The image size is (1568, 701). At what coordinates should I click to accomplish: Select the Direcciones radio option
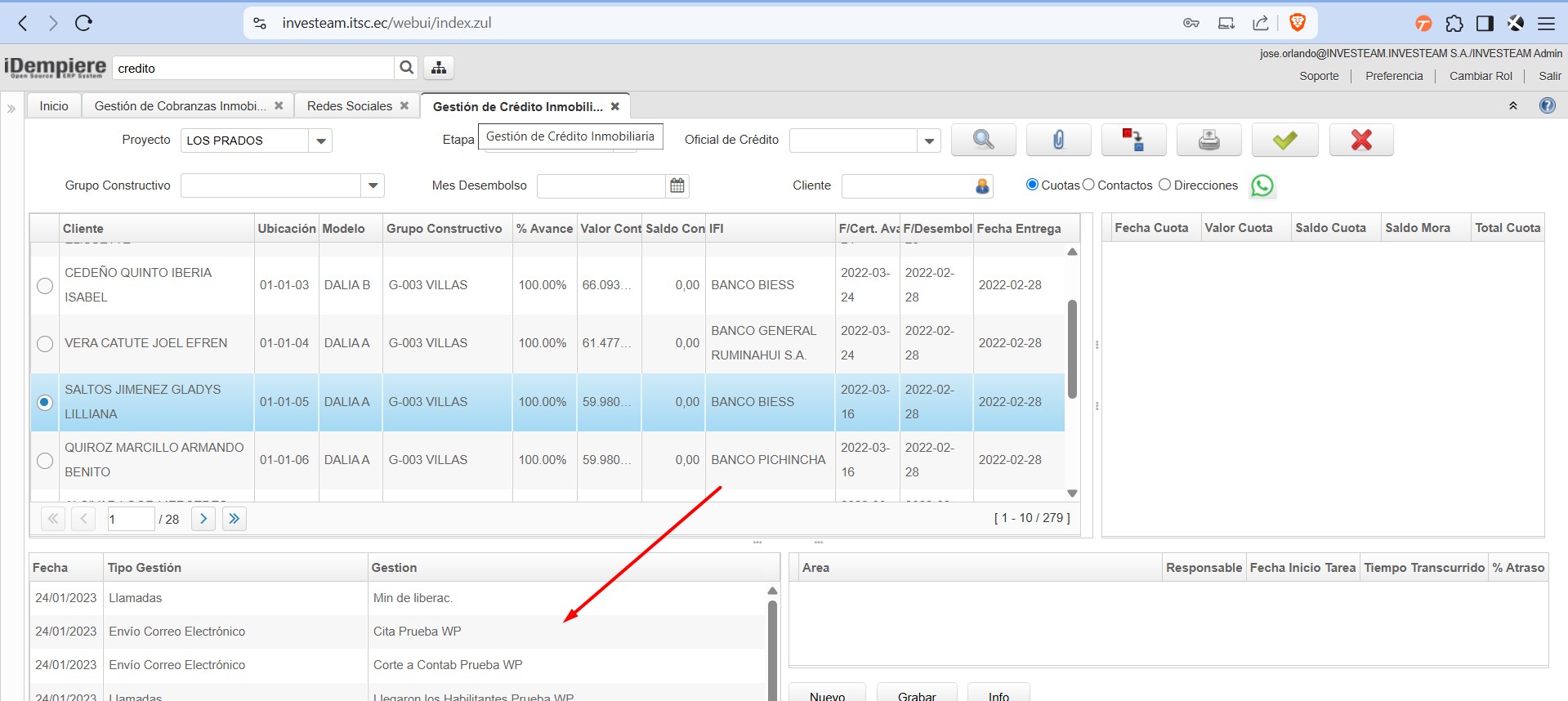(x=1164, y=185)
